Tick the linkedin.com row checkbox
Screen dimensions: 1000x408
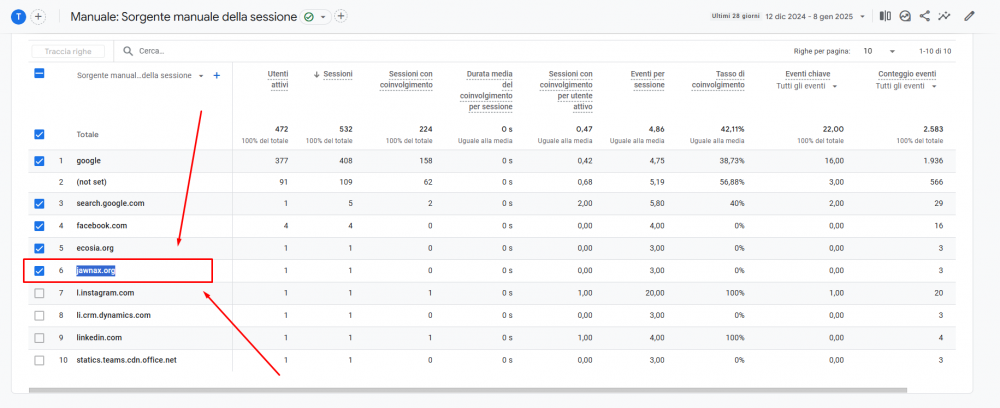(x=39, y=337)
